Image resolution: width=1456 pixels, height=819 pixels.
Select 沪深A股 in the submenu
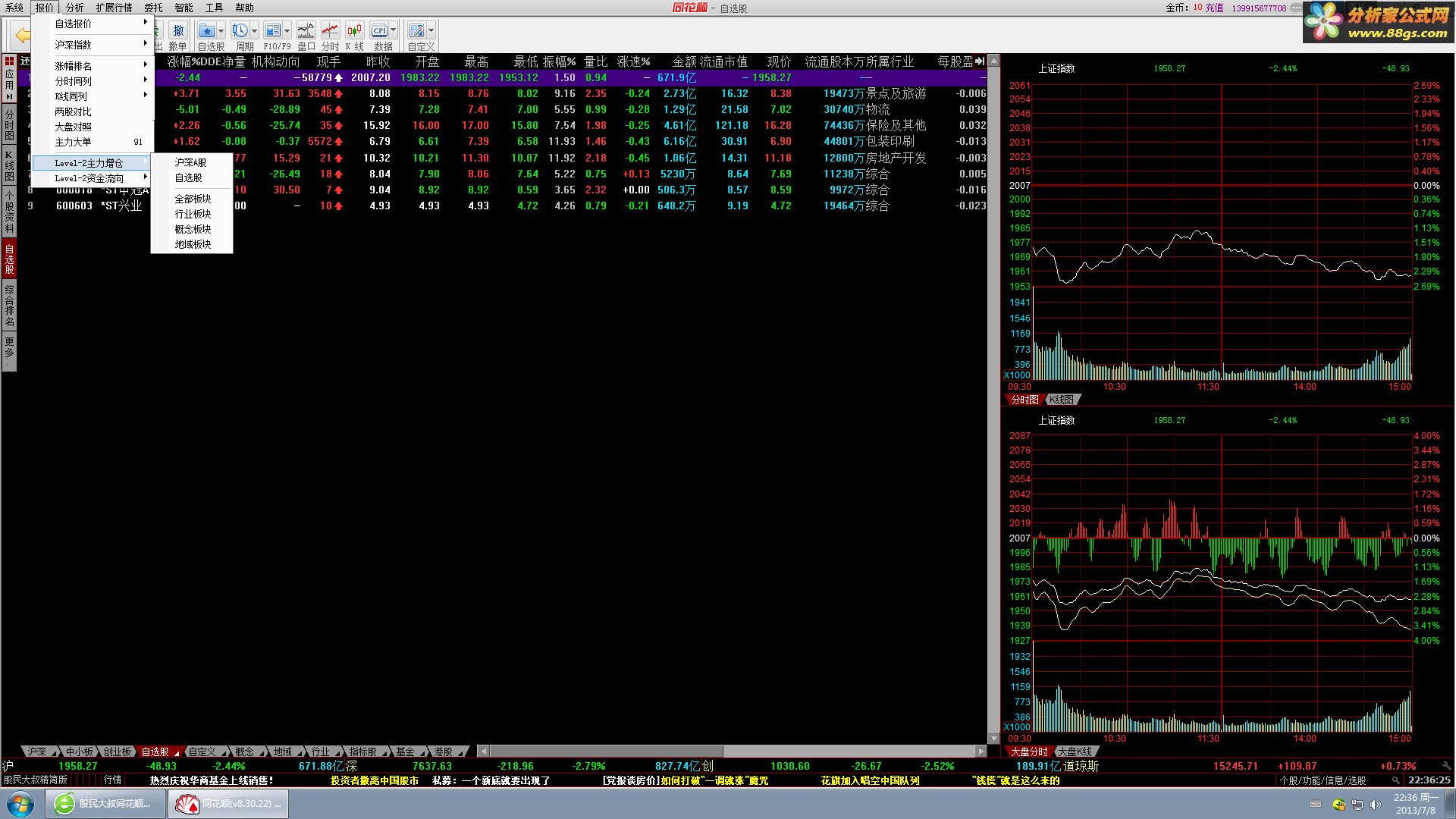tap(192, 162)
